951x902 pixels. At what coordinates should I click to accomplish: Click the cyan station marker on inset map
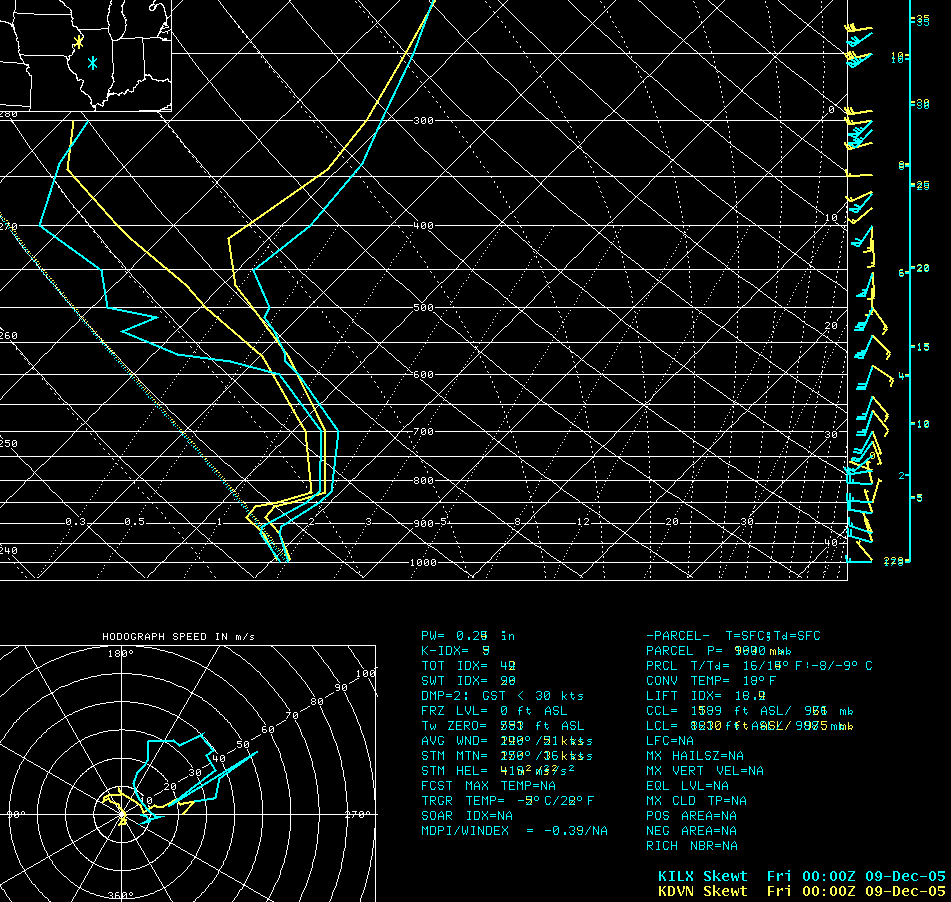[92, 63]
